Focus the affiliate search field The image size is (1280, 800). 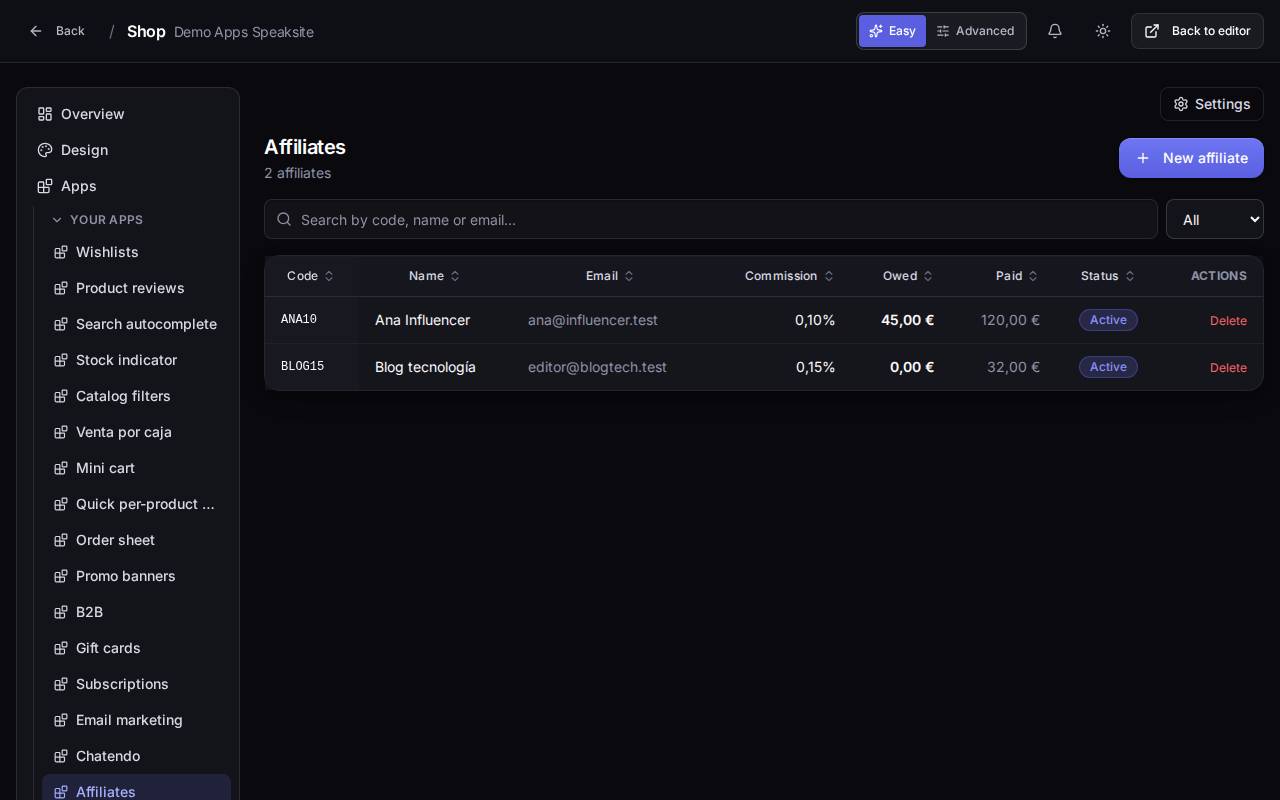(711, 219)
